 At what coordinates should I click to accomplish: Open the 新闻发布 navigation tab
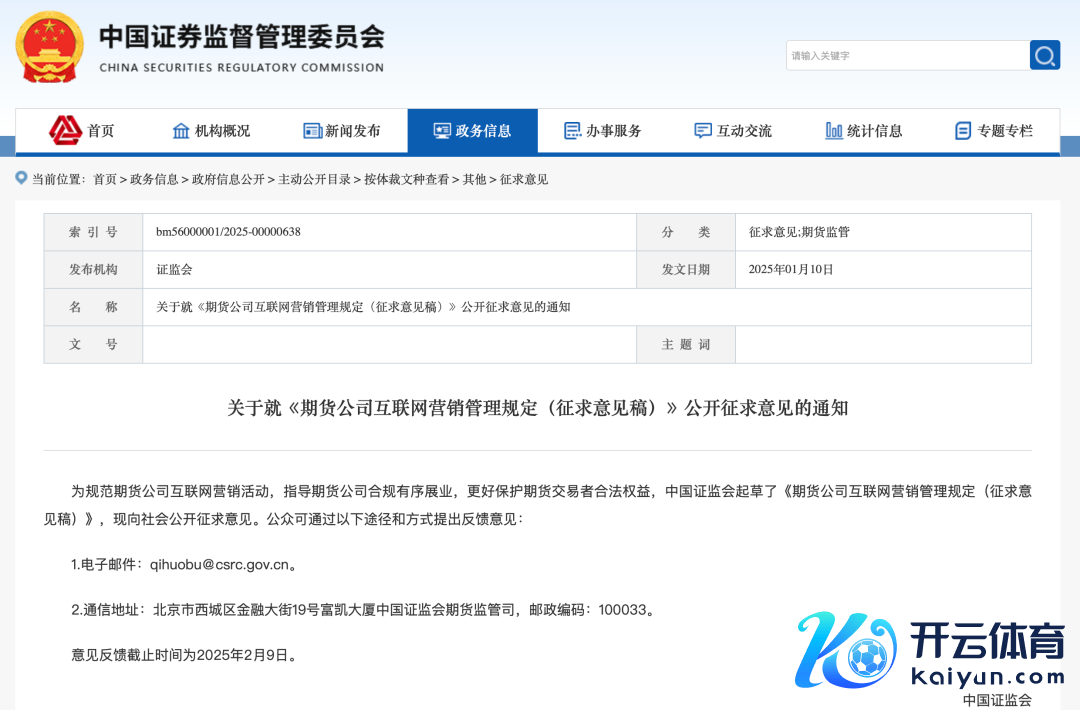click(x=352, y=131)
